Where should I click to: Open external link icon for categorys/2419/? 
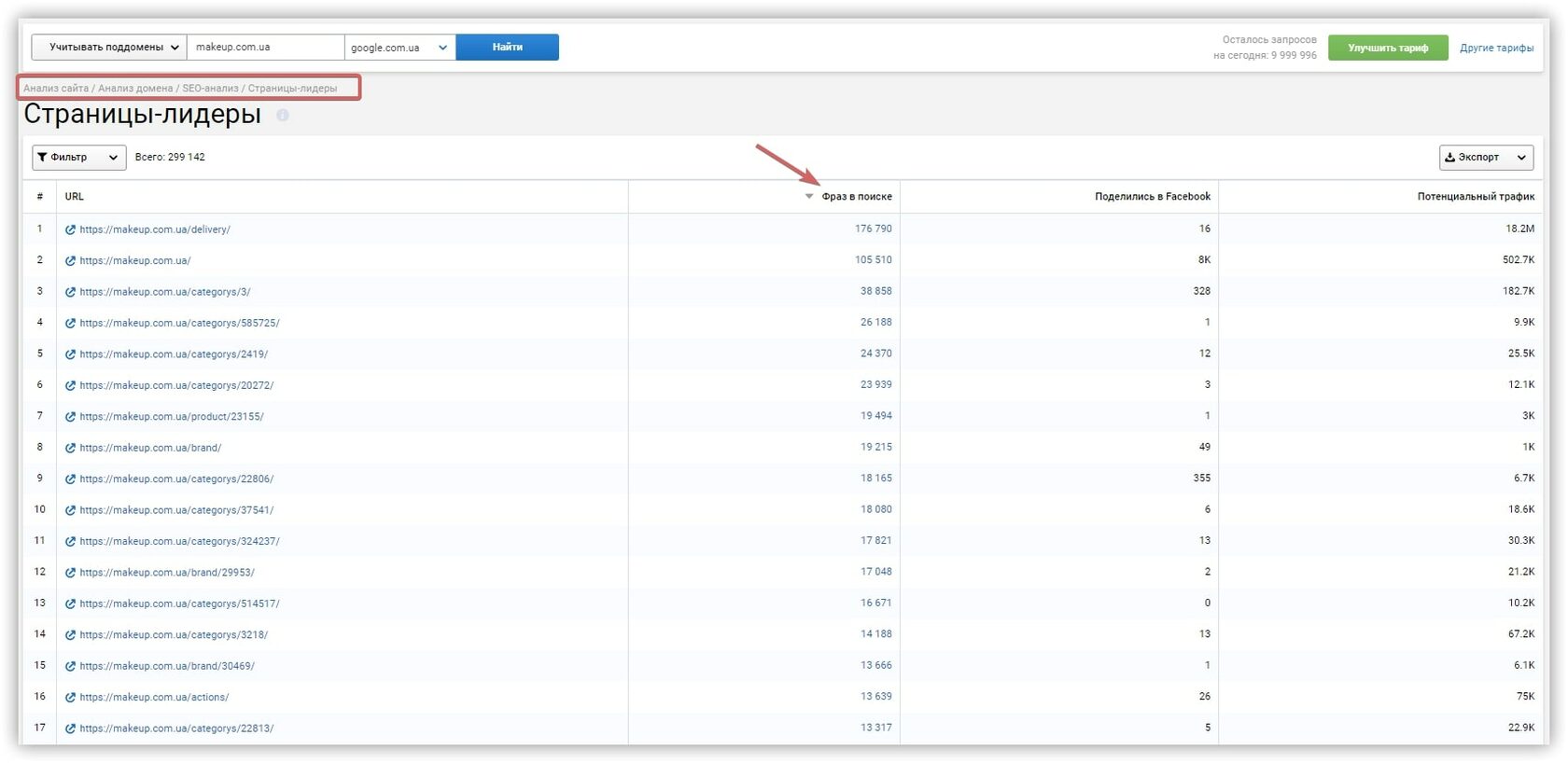point(70,354)
